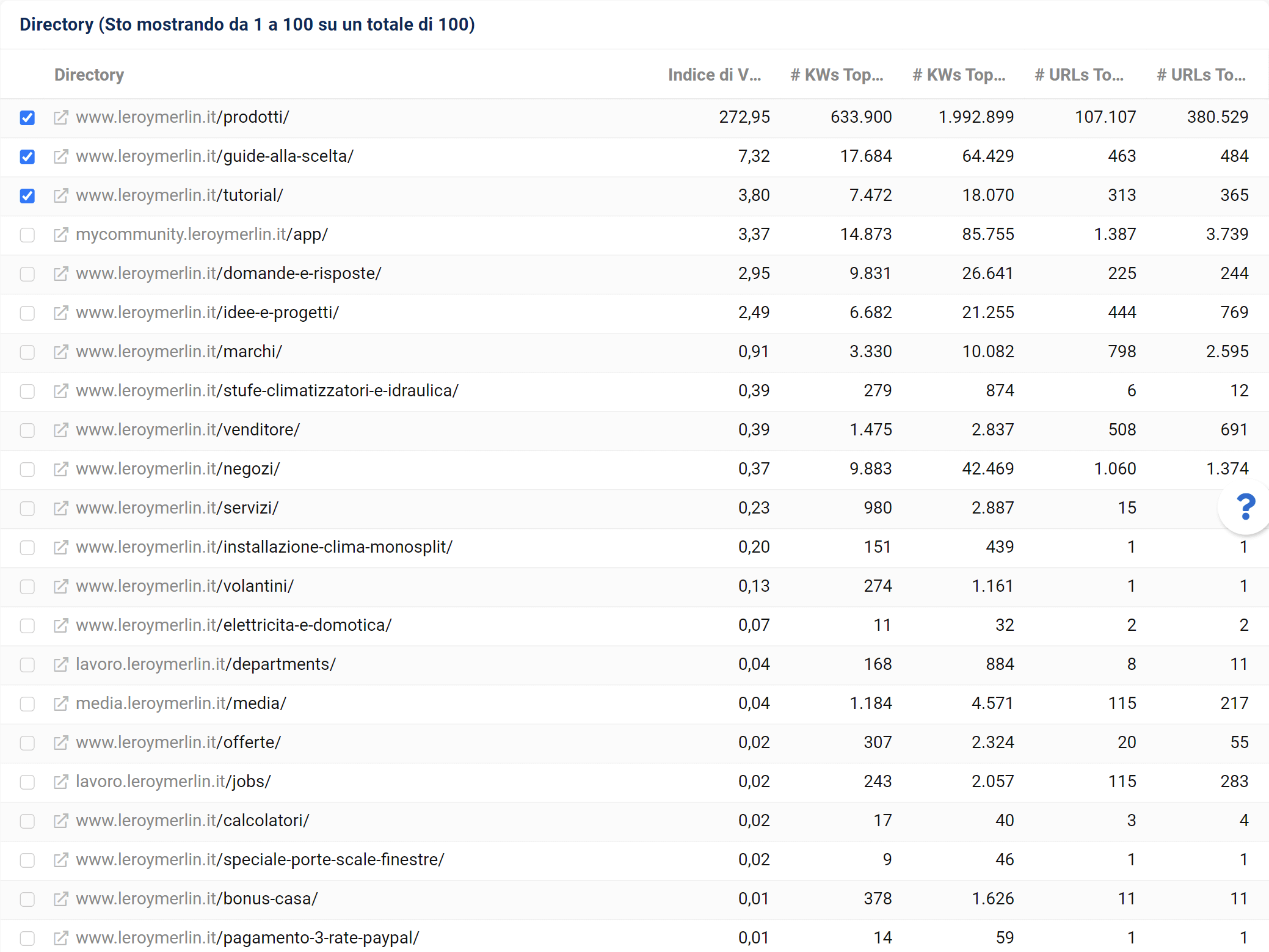
Task: Open external link icon for lavoro /departments/ row
Action: (x=60, y=664)
